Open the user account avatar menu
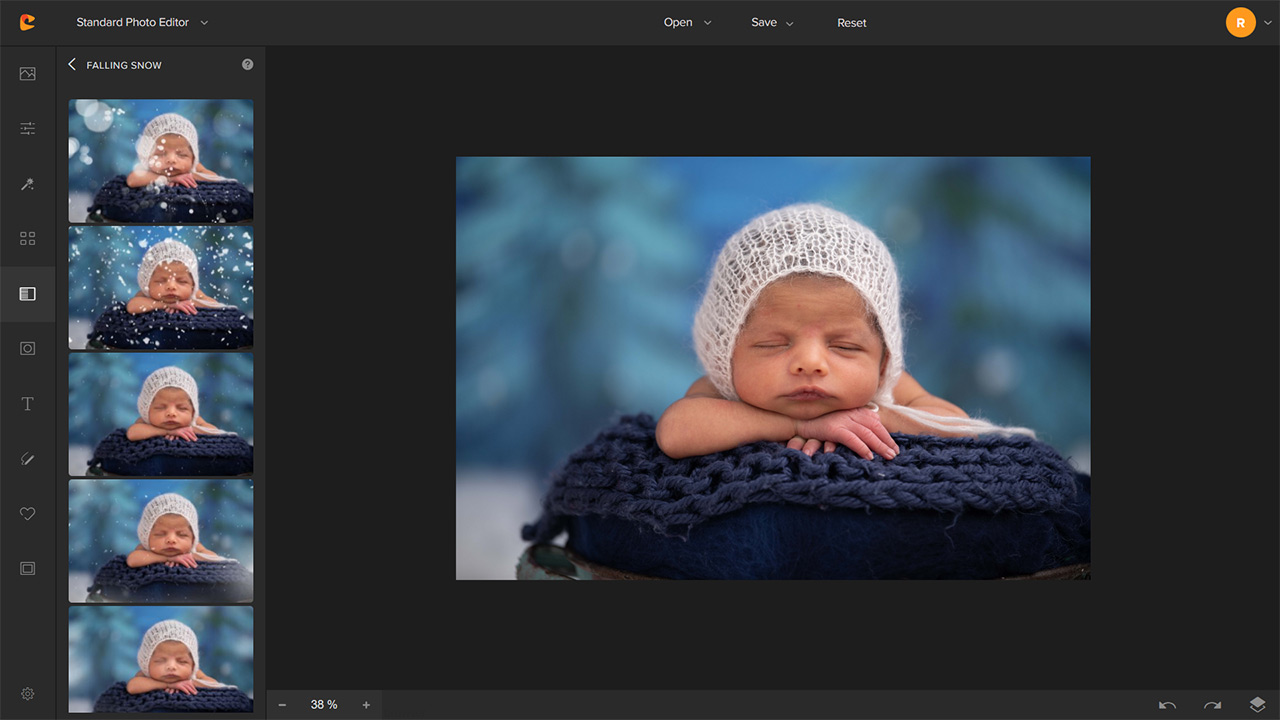The image size is (1280, 720). pos(1241,22)
